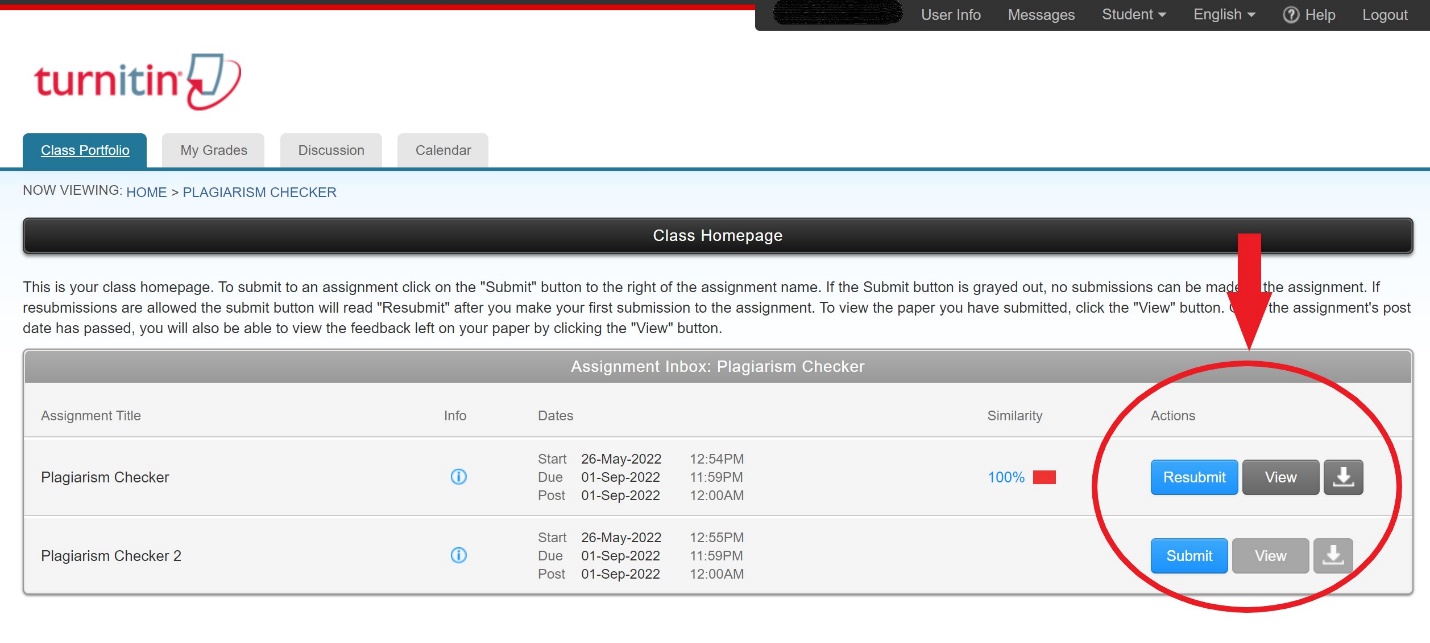Select the 12:55PM start time
1430x643 pixels.
click(717, 537)
